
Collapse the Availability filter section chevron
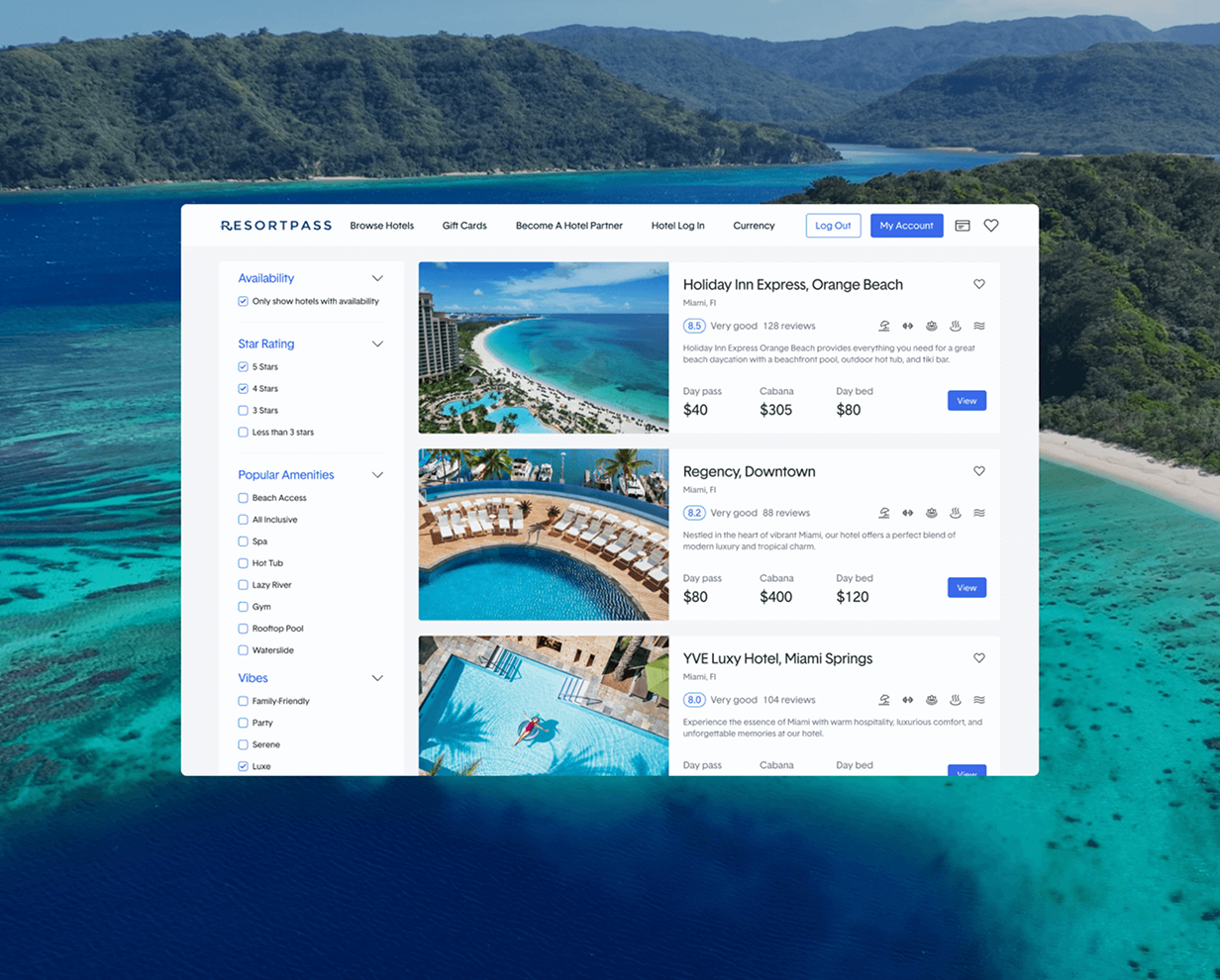coord(377,278)
